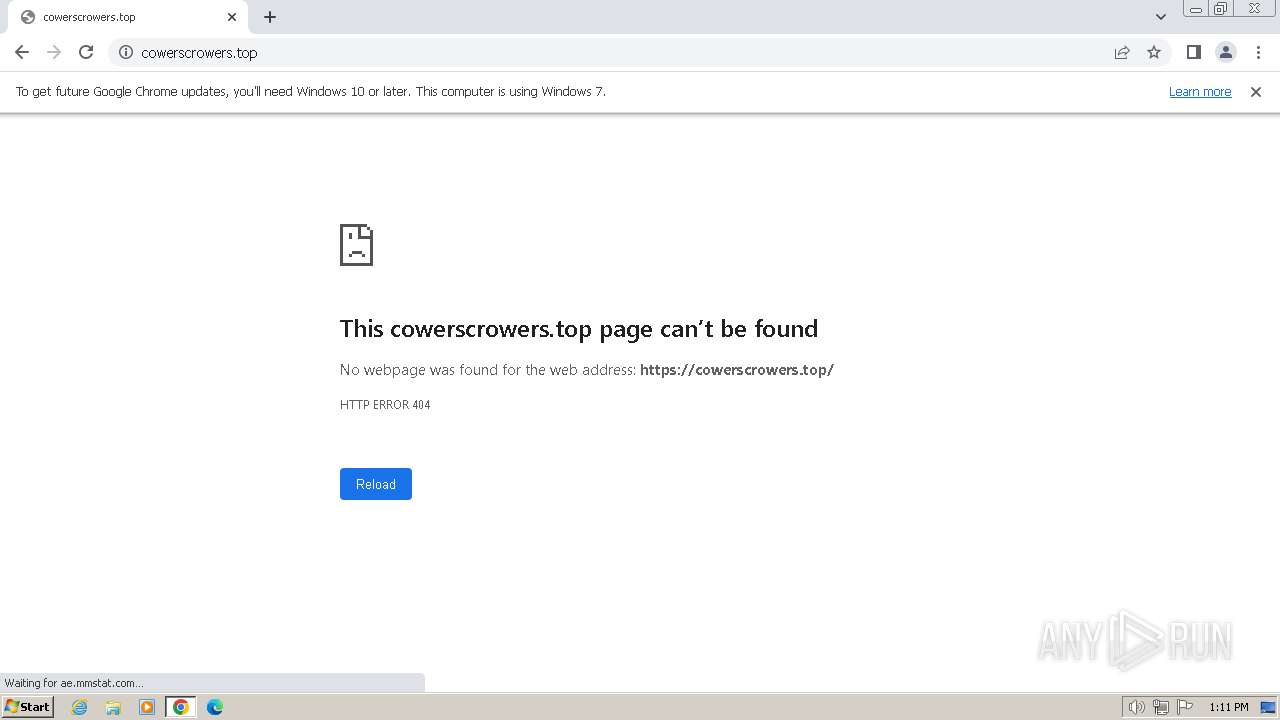Expand the tab search dropdown arrow
1280x720 pixels.
tap(1161, 17)
